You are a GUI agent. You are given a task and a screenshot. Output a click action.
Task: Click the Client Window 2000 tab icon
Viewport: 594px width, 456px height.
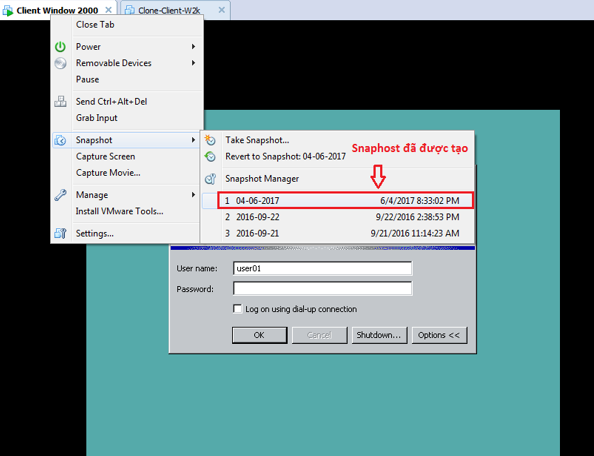coord(8,10)
